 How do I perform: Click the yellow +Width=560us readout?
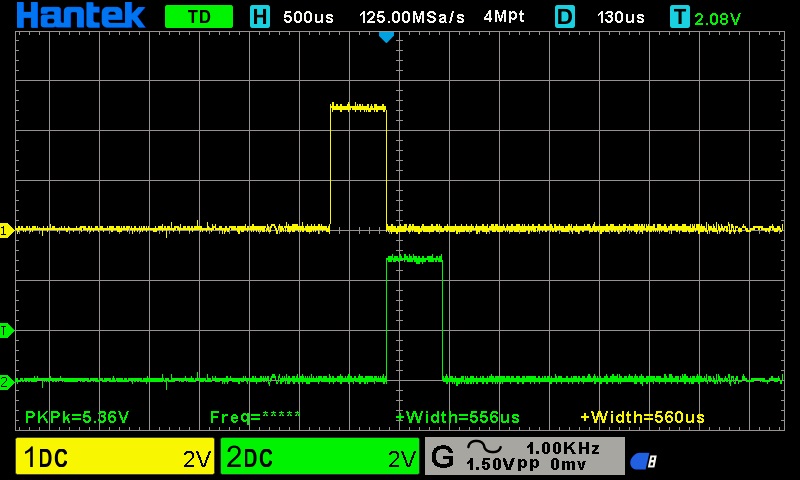pos(642,416)
